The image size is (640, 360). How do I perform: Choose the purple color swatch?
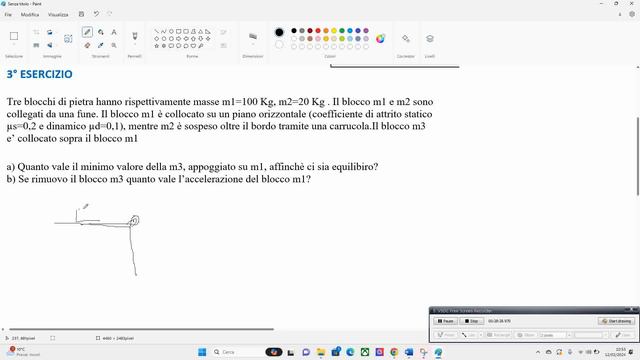pyautogui.click(x=366, y=31)
